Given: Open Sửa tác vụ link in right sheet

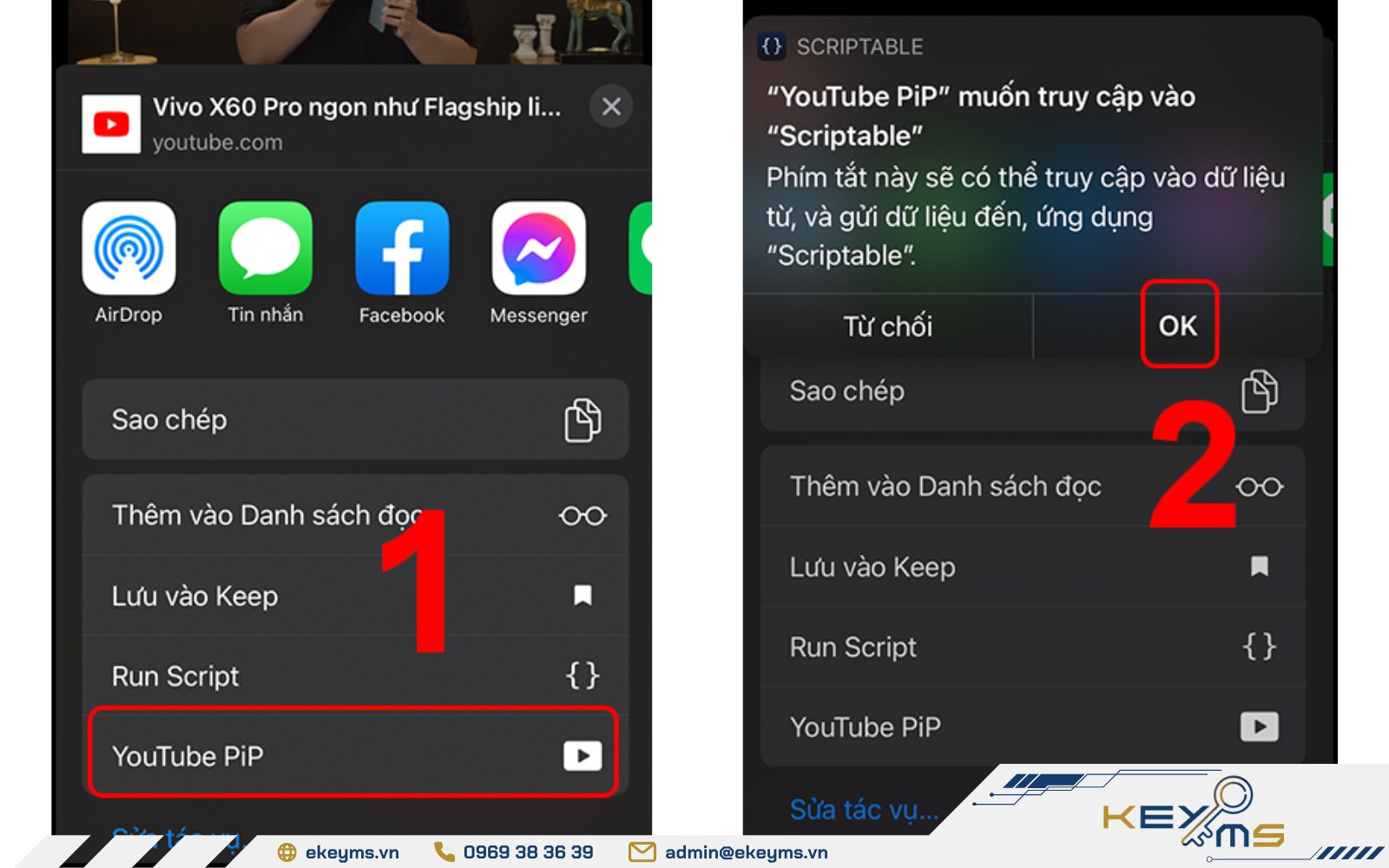Looking at the screenshot, I should [x=865, y=810].
